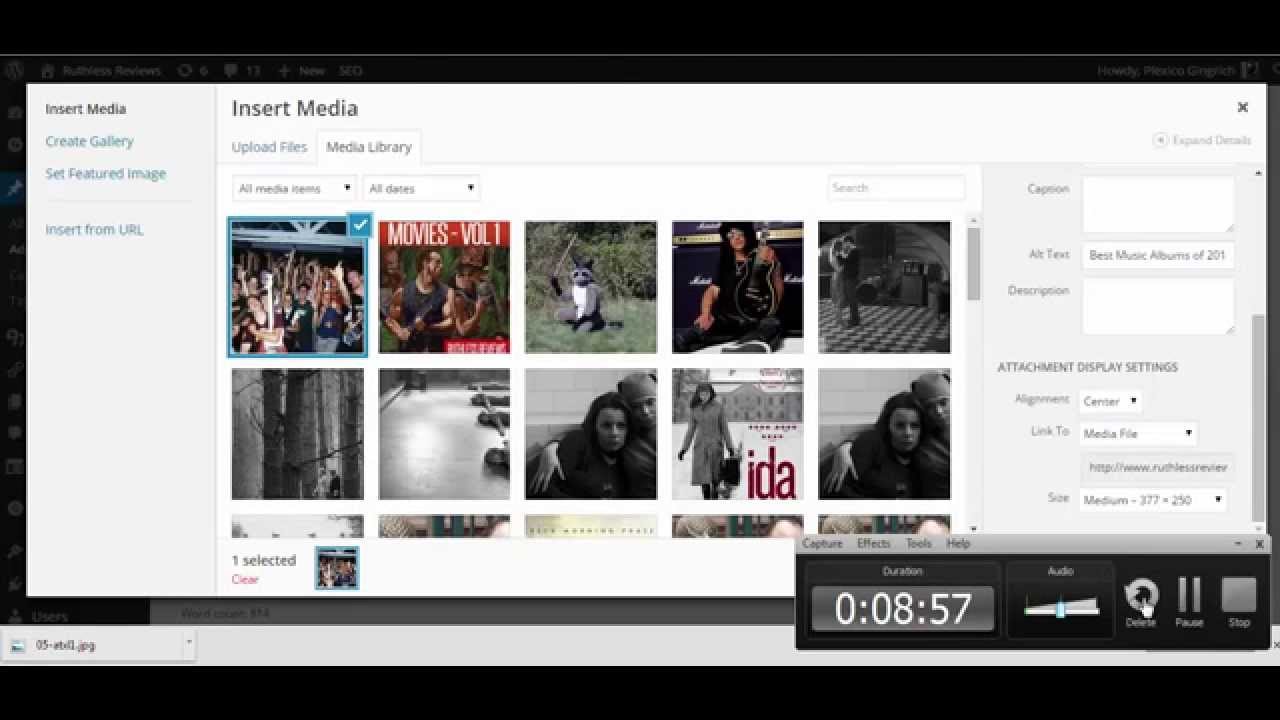Viewport: 1280px width, 720px height.
Task: Clear the current media selection
Action: tap(245, 579)
